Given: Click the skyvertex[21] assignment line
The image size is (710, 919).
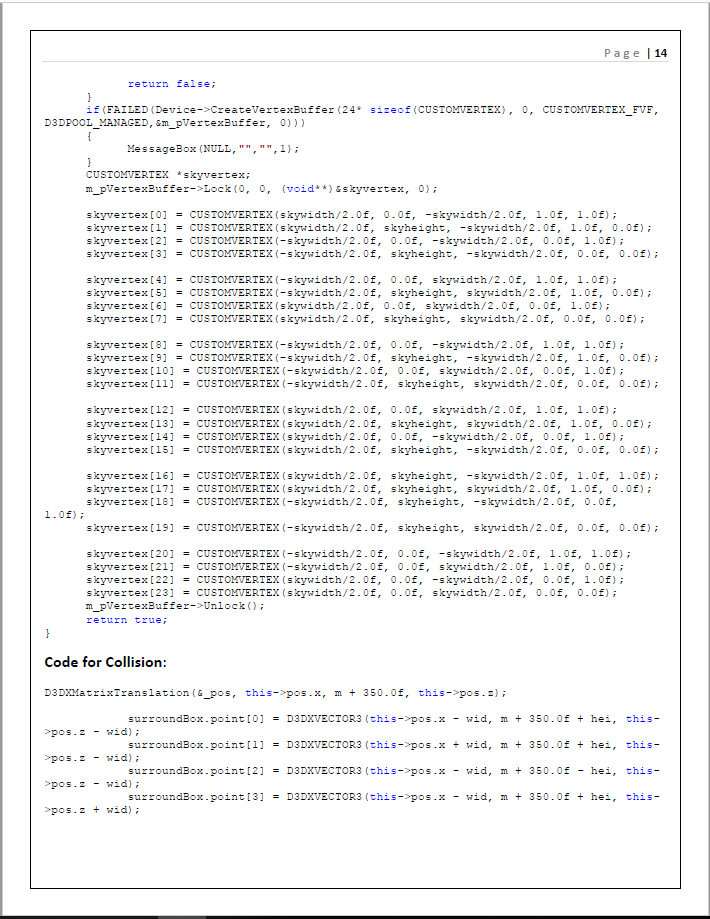Looking at the screenshot, I should pos(355,567).
